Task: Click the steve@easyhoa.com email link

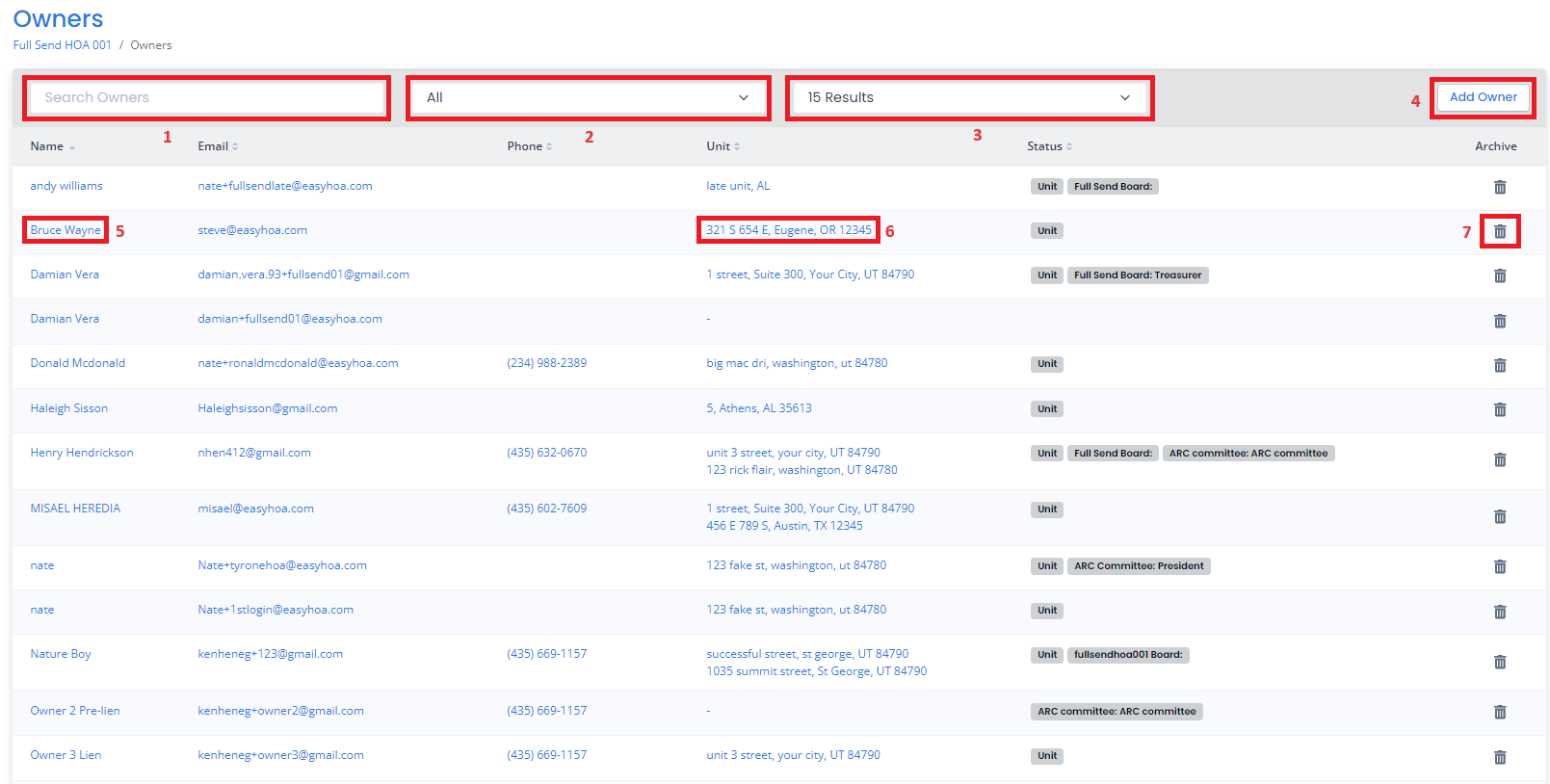Action: pyautogui.click(x=252, y=230)
